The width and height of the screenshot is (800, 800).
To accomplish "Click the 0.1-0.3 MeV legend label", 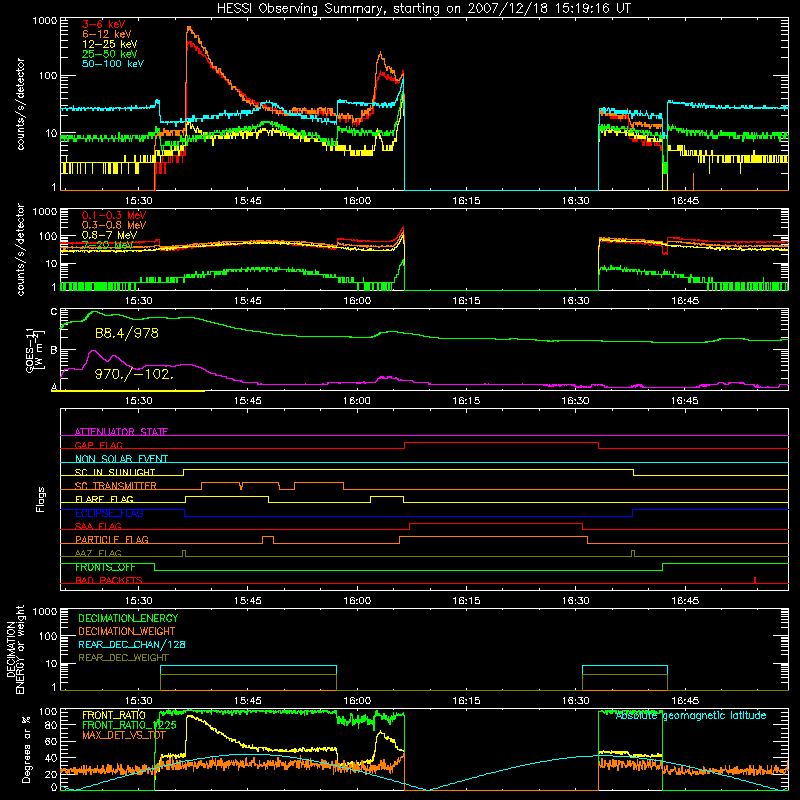I will click(x=114, y=215).
